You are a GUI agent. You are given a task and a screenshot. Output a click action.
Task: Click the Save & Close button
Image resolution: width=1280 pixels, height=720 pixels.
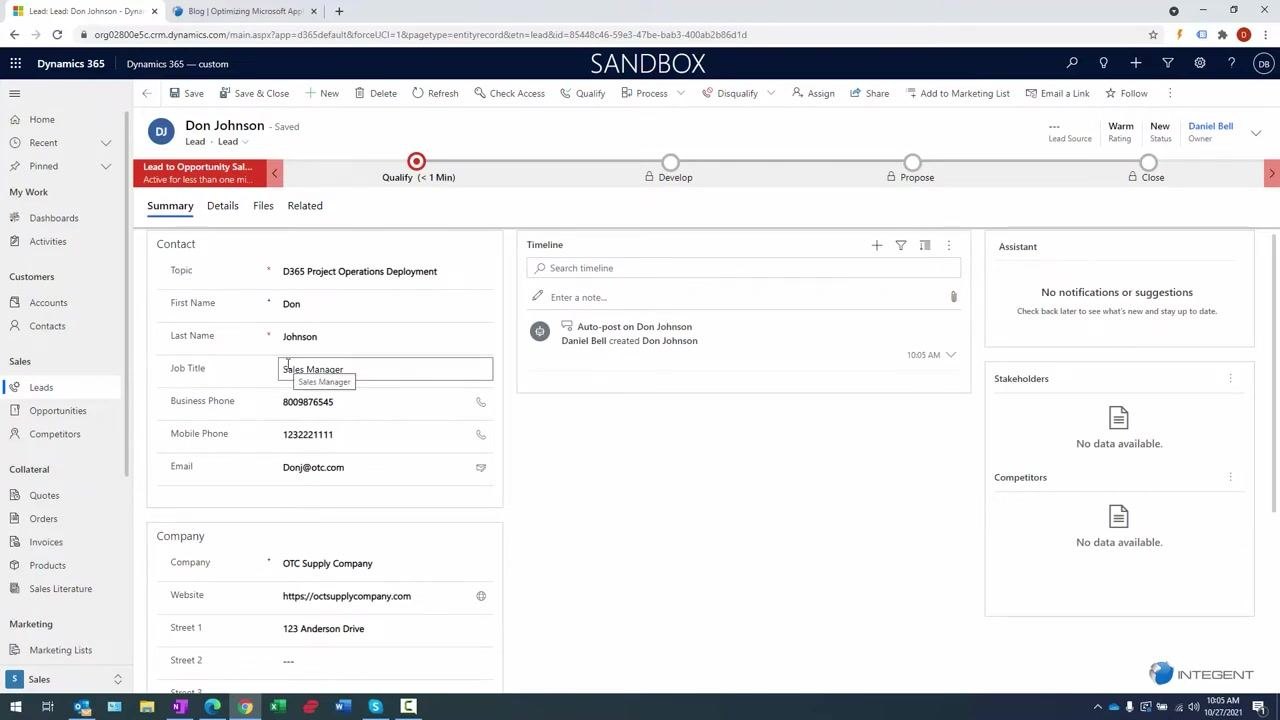(x=254, y=93)
